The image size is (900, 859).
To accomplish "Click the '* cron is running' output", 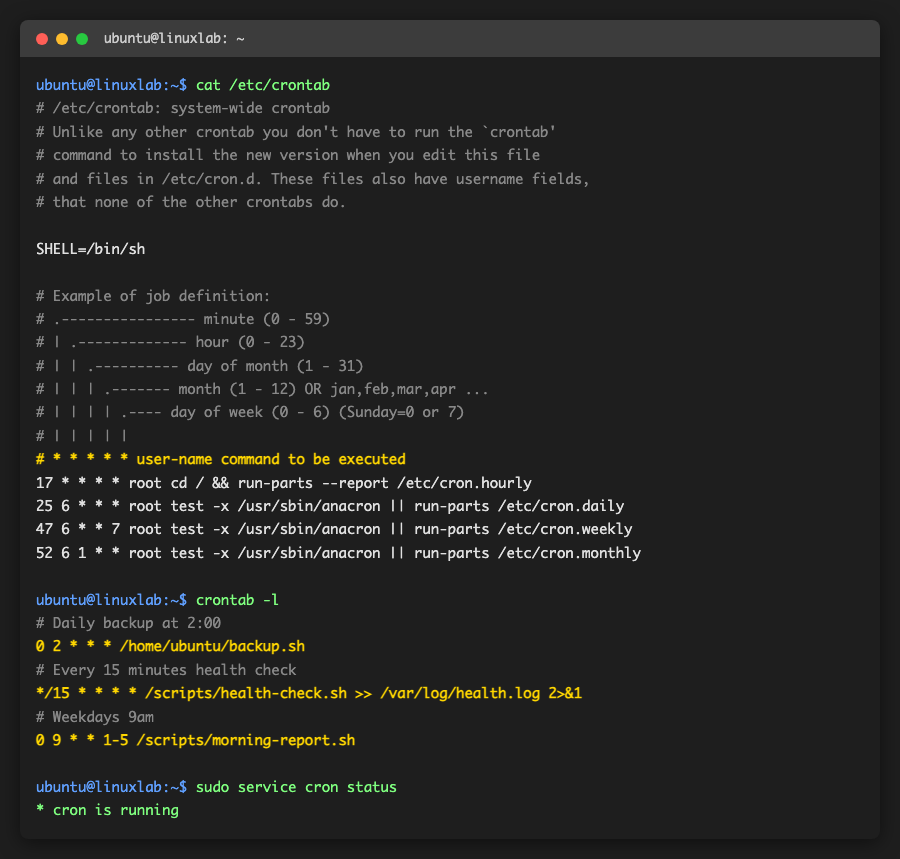I will [107, 810].
